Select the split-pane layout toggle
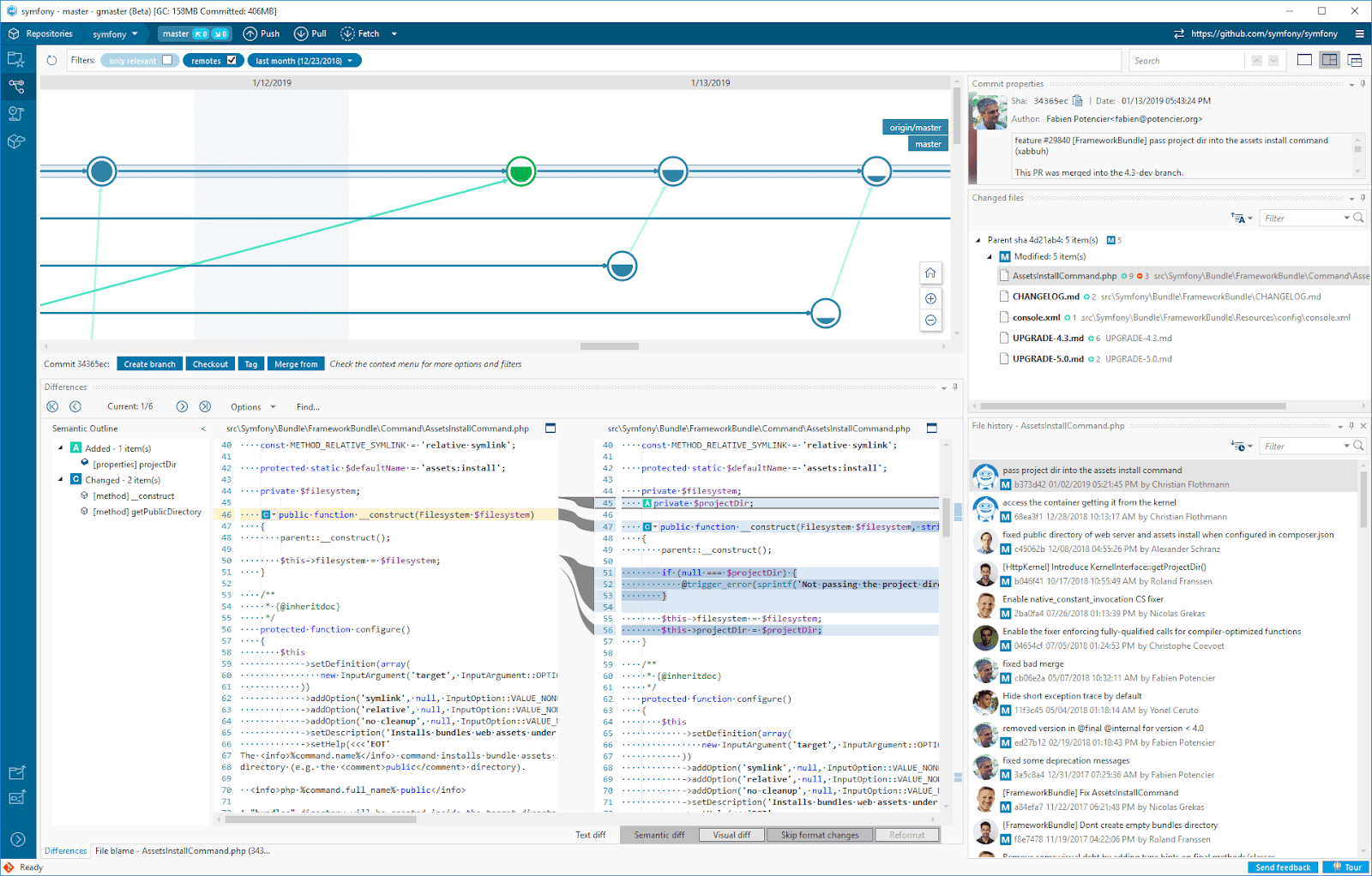The width and height of the screenshot is (1372, 876). 1329,60
